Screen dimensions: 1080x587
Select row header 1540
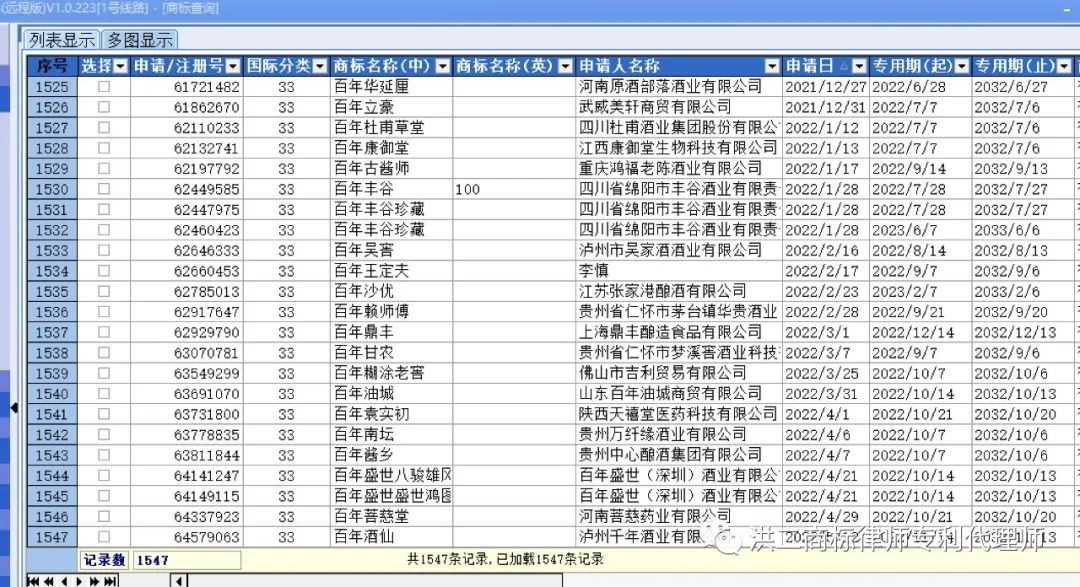pyautogui.click(x=52, y=394)
